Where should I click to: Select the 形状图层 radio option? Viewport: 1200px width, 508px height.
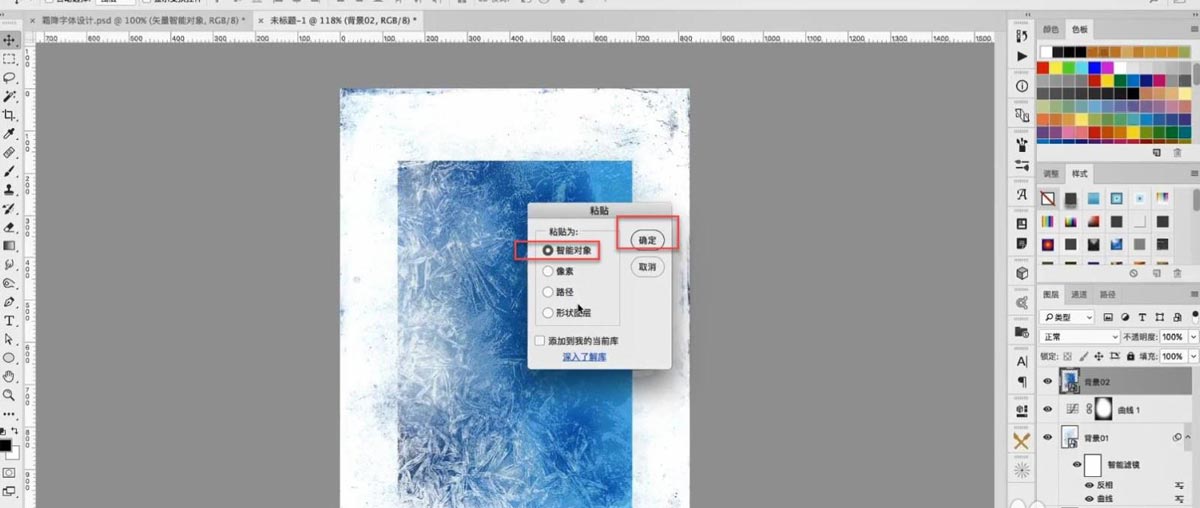[548, 313]
